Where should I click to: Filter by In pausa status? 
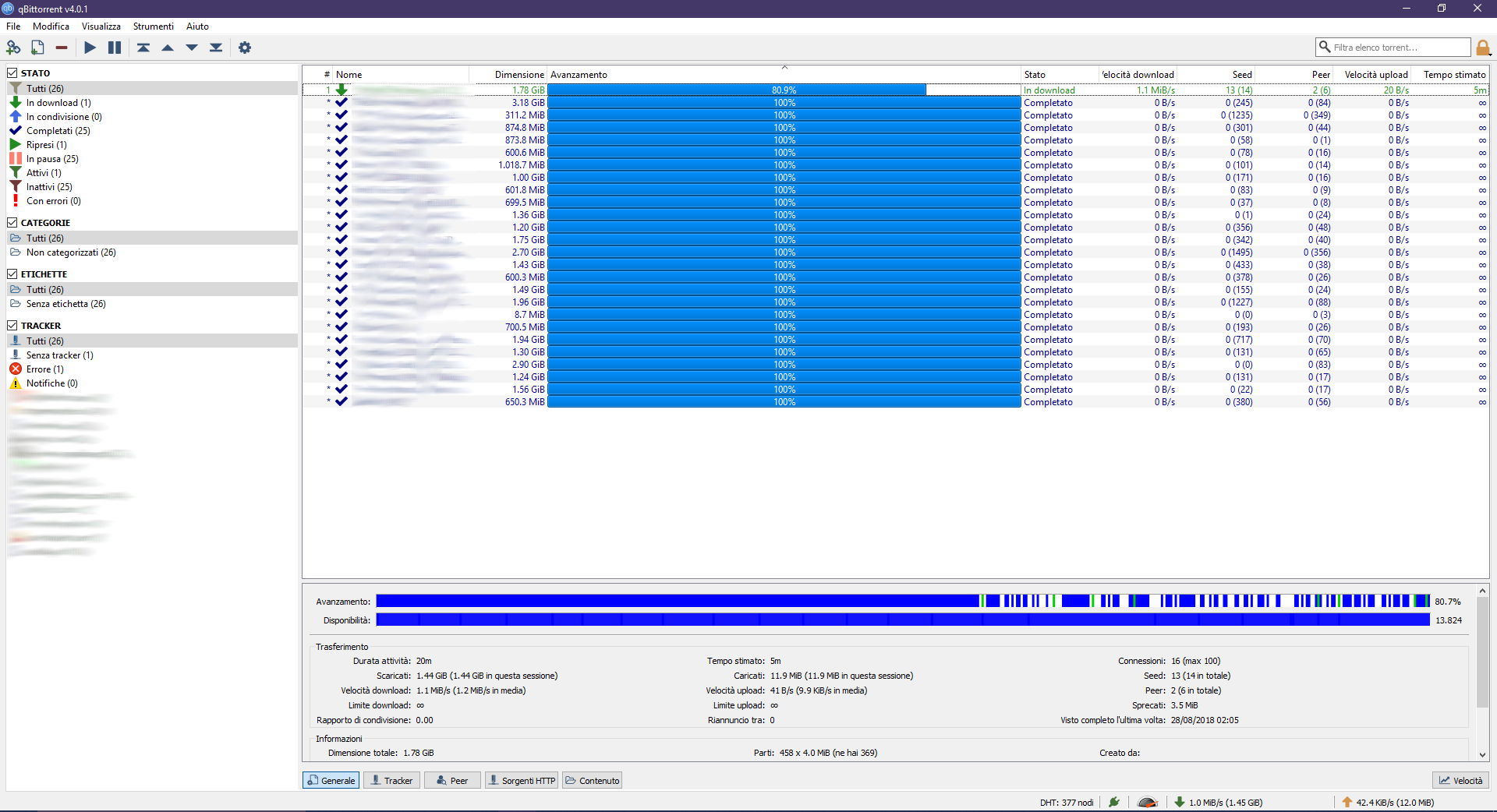point(52,159)
